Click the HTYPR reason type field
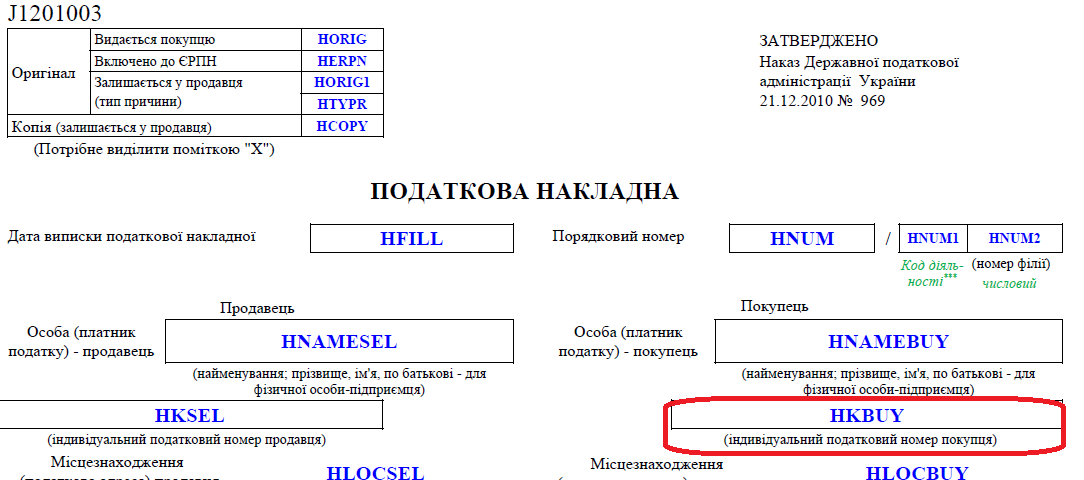The image size is (1084, 480). (342, 104)
